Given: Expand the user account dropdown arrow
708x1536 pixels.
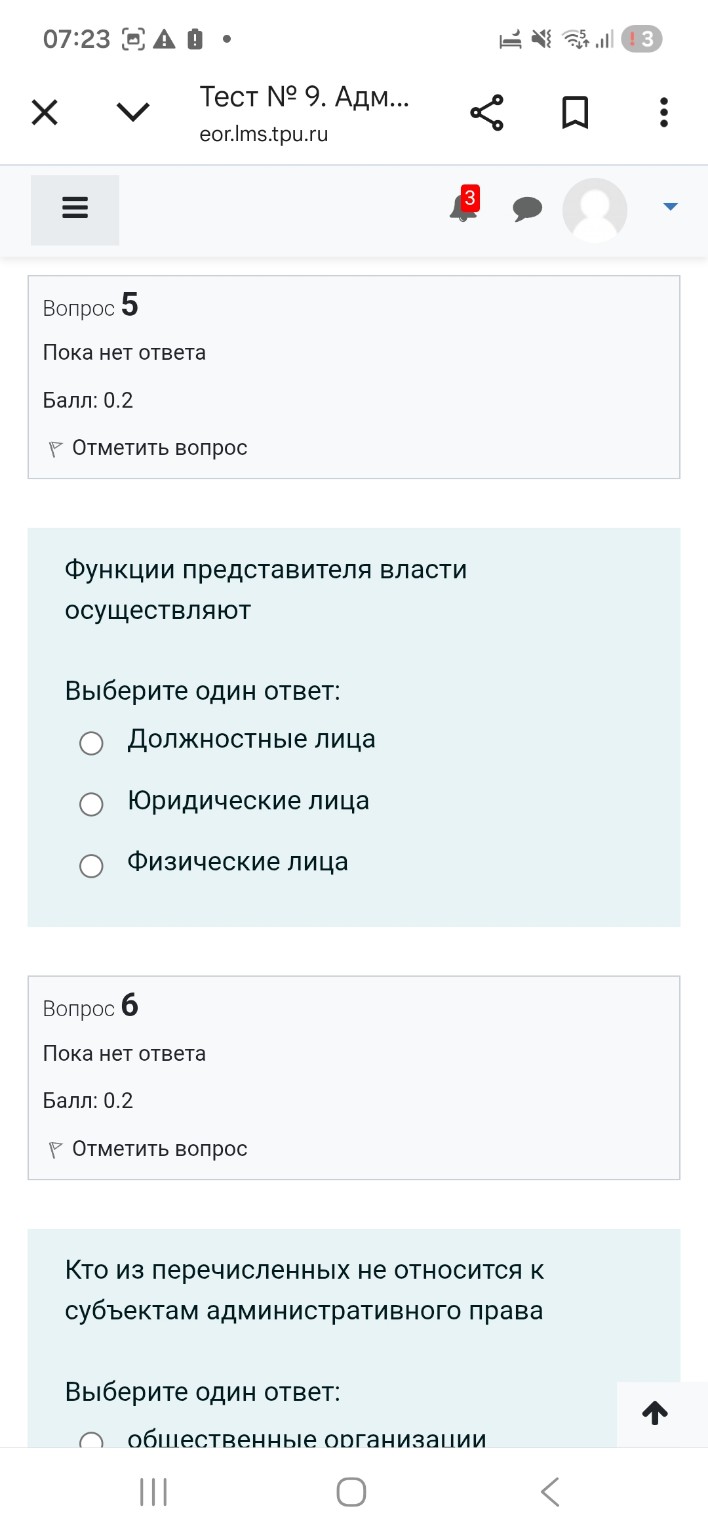Looking at the screenshot, I should (668, 209).
